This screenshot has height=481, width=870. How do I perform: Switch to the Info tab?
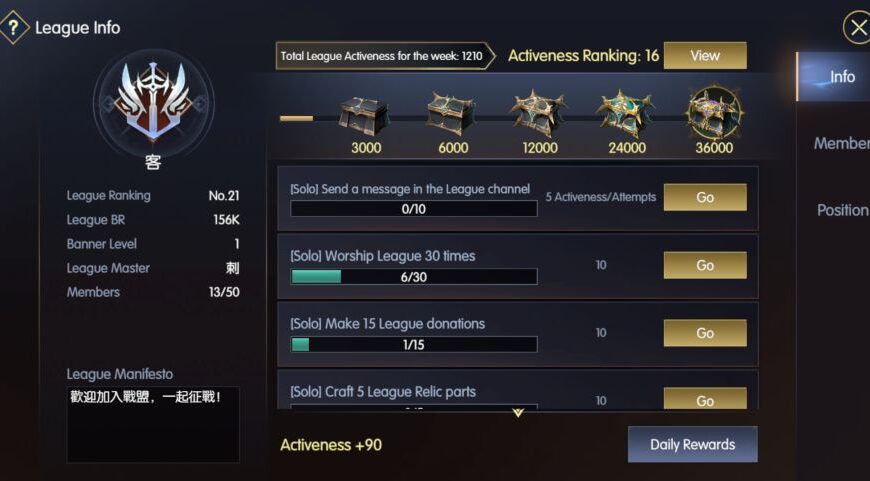(x=841, y=77)
